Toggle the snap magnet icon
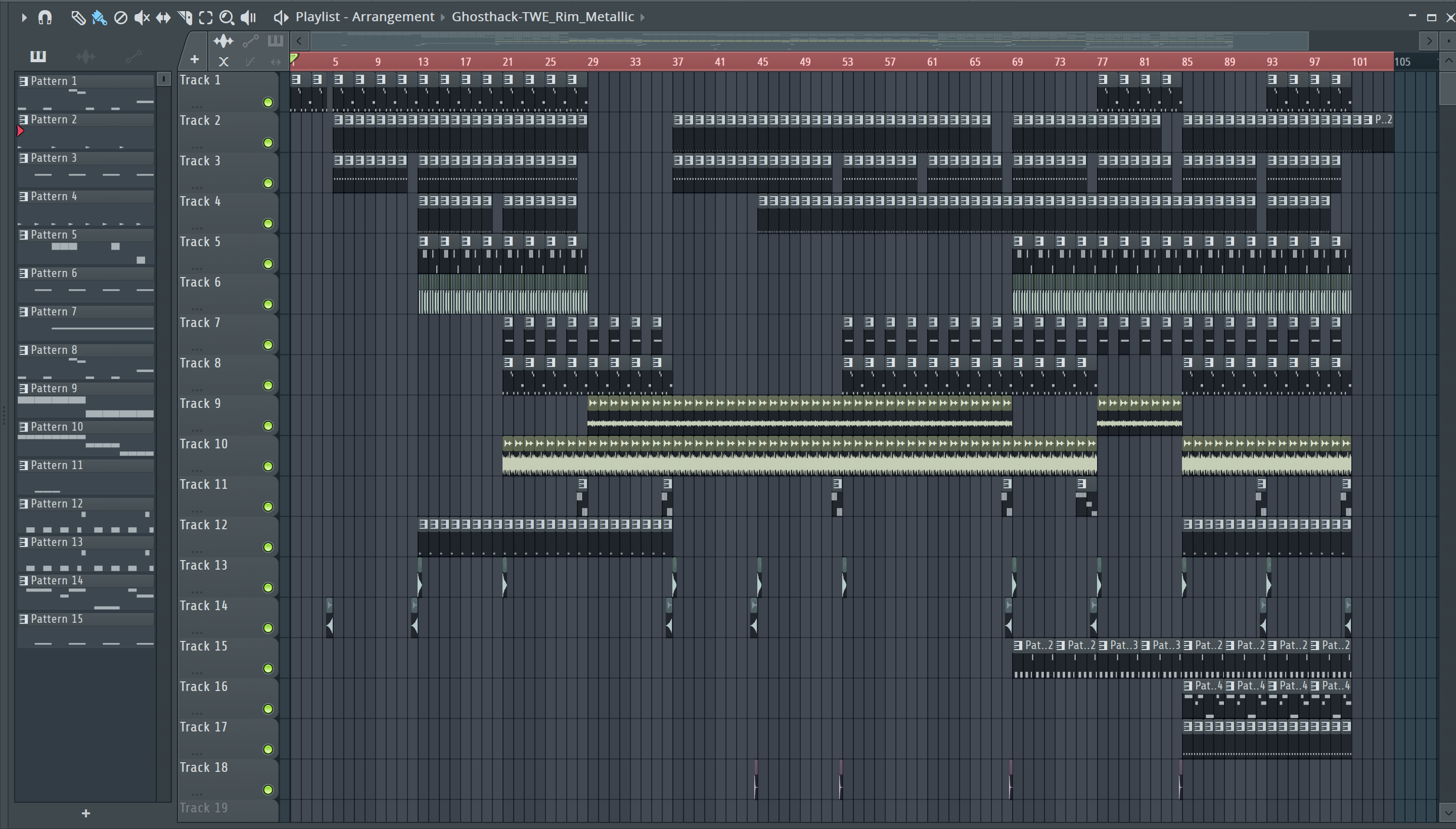1456x829 pixels. tap(45, 18)
